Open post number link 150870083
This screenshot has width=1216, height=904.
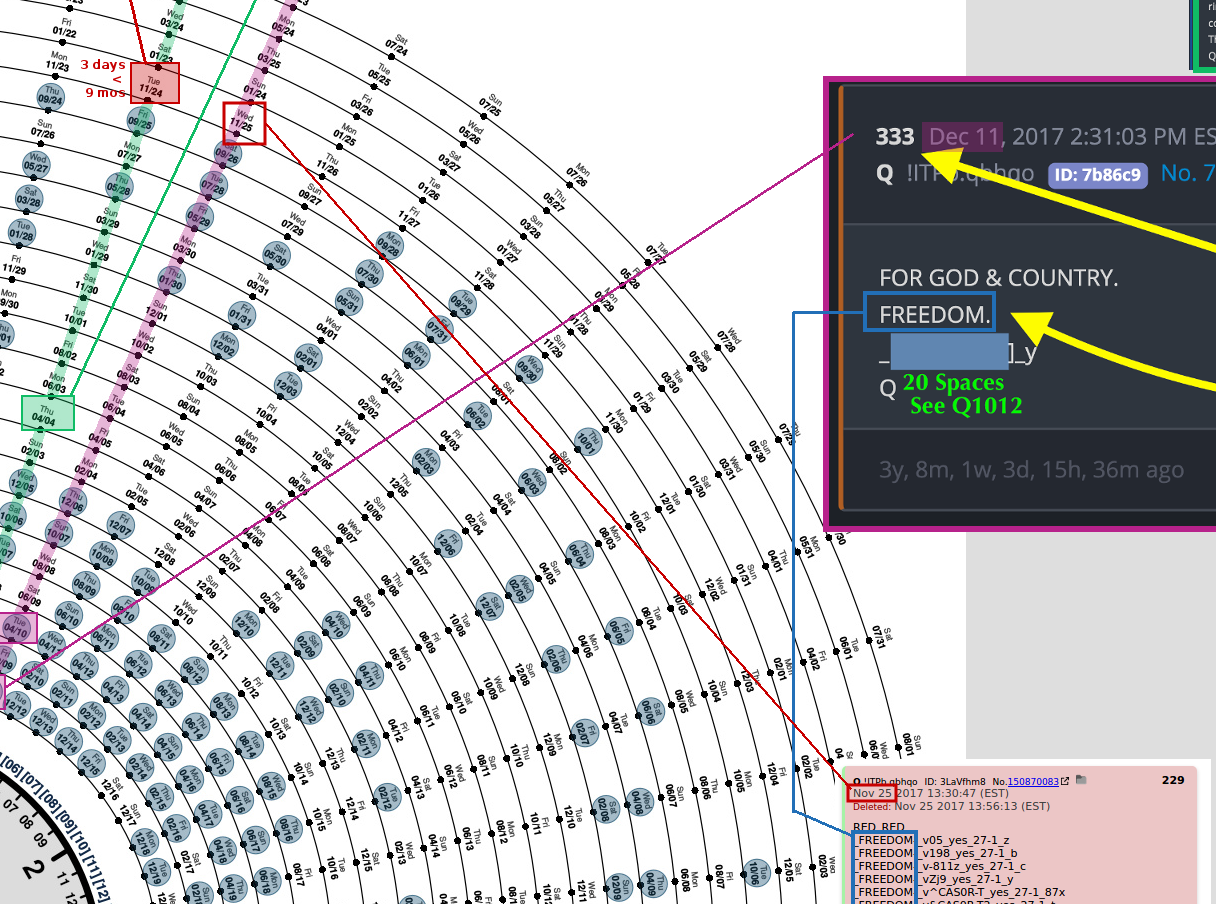tap(1033, 782)
